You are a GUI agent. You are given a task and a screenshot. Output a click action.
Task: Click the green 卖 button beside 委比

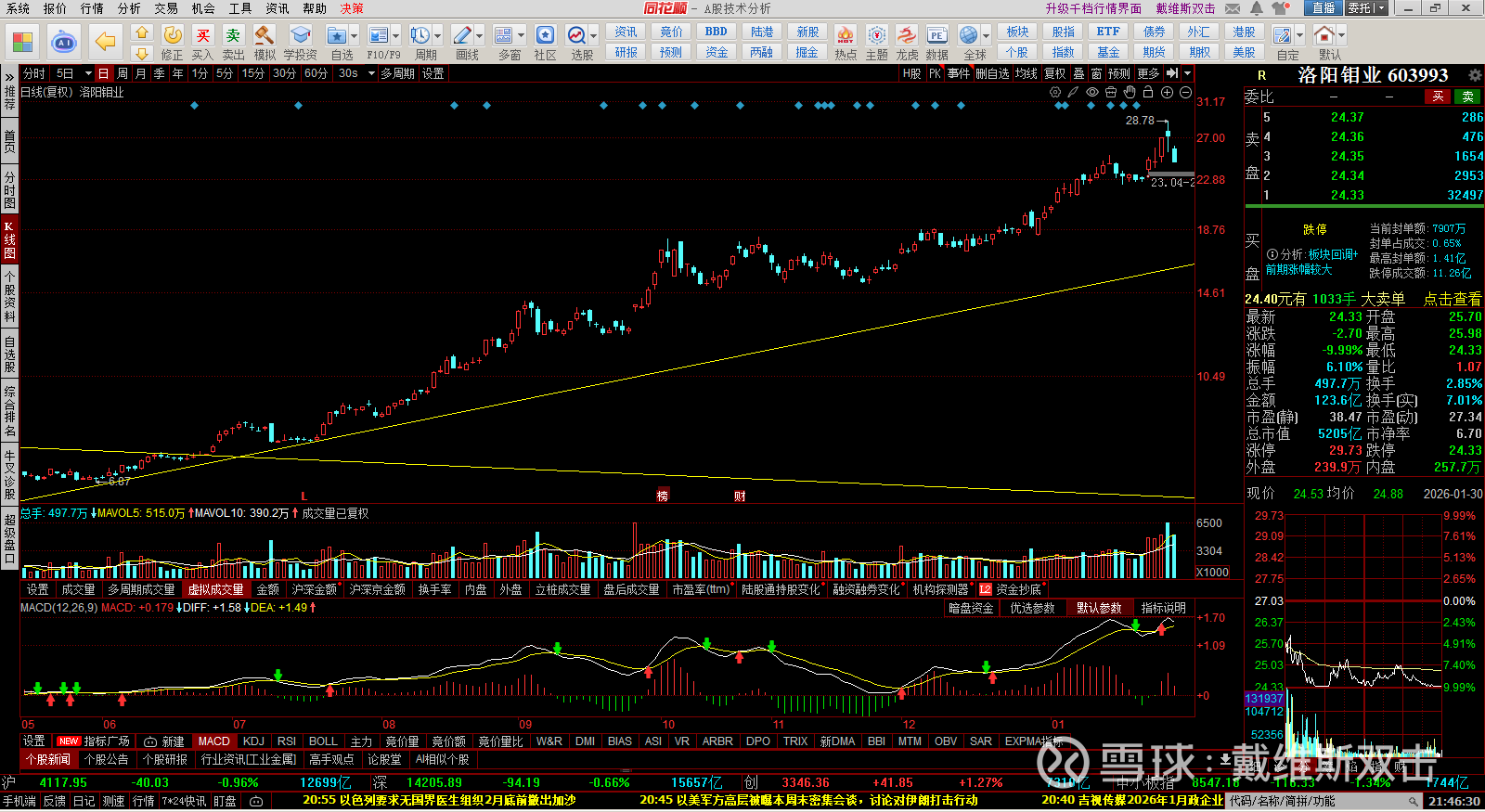click(x=1467, y=97)
